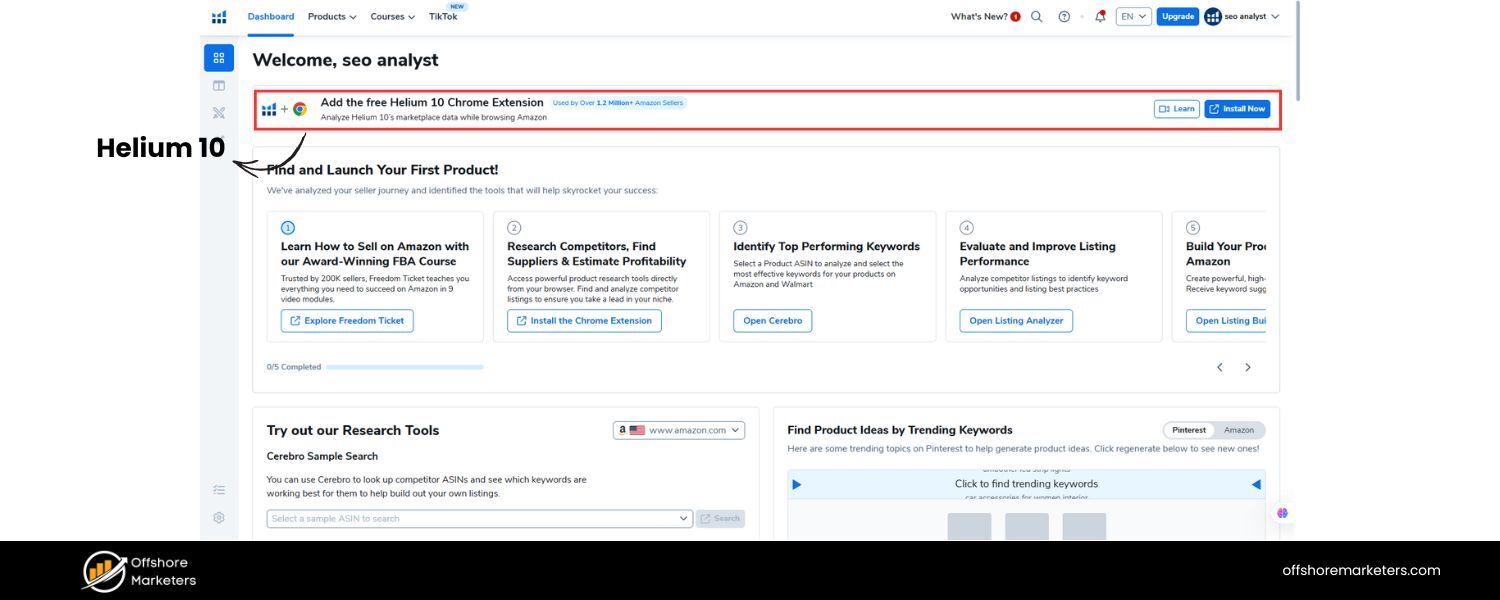
Task: Go to next onboarding card arrow
Action: (1248, 367)
